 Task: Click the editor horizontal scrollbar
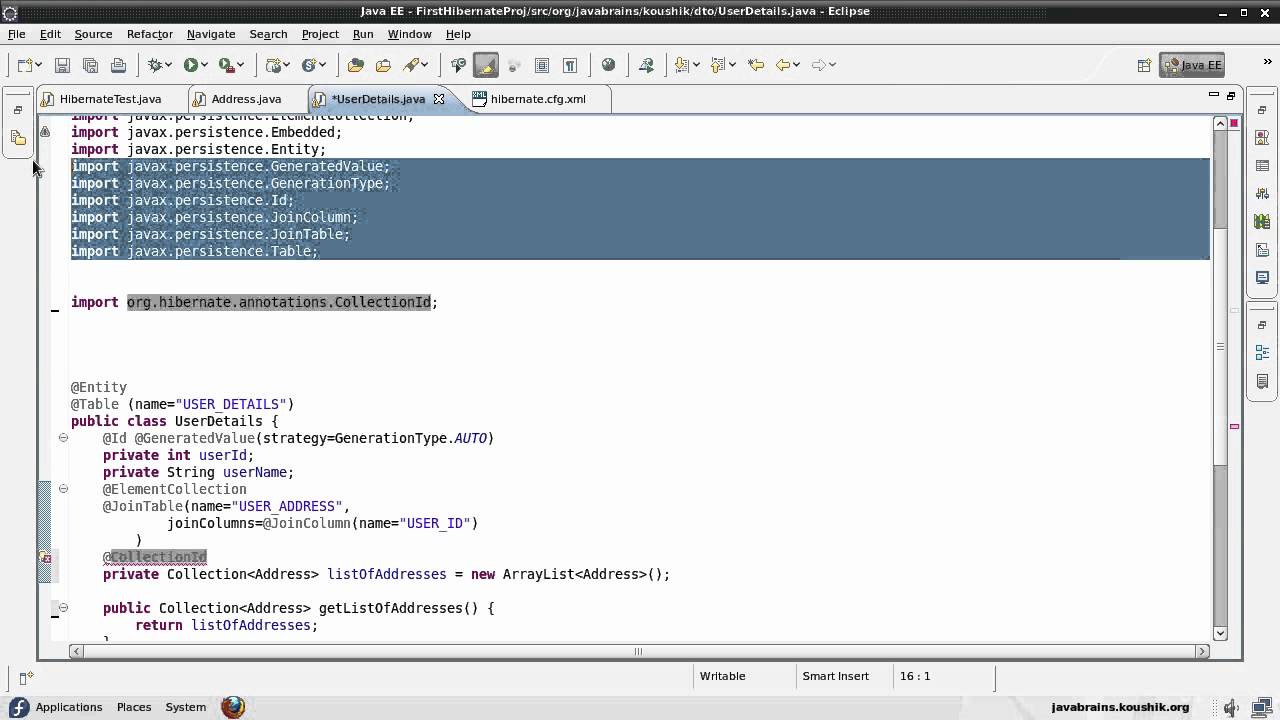tap(637, 651)
